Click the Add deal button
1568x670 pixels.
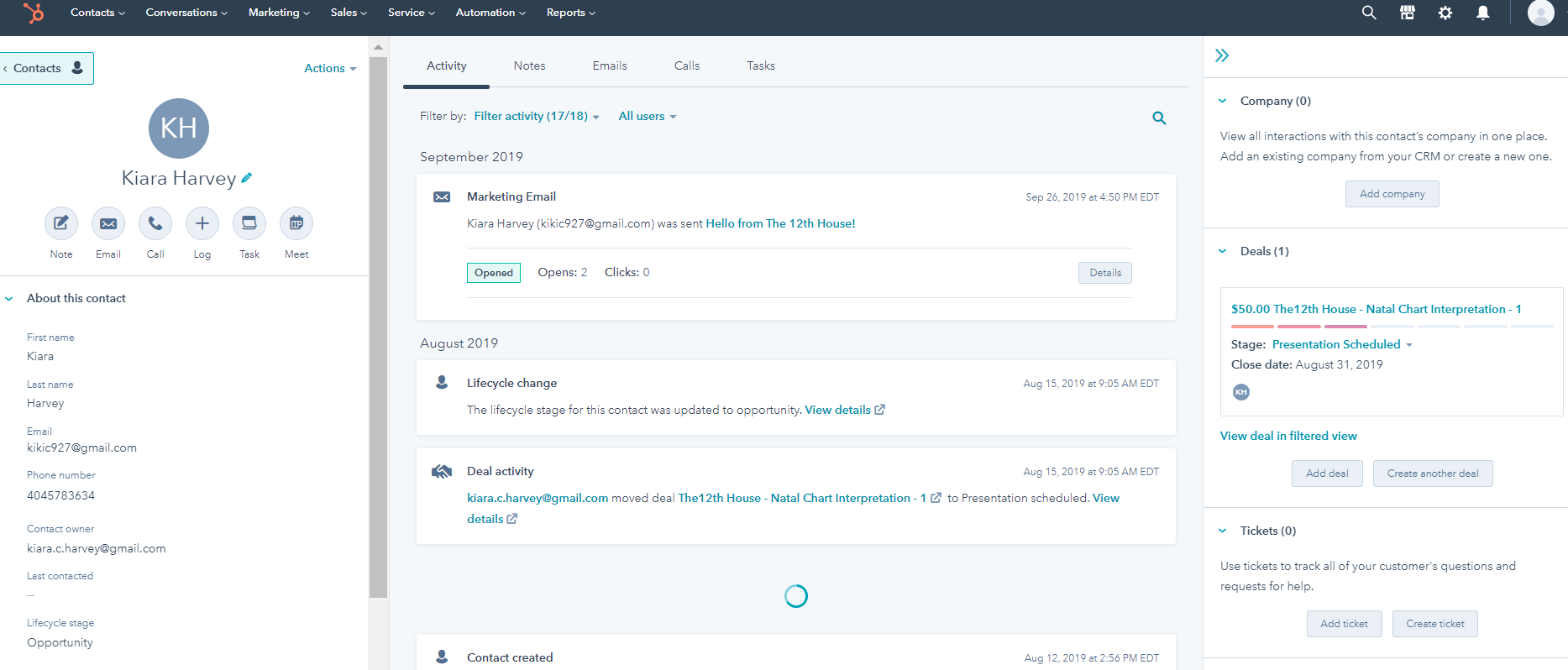pyautogui.click(x=1327, y=474)
